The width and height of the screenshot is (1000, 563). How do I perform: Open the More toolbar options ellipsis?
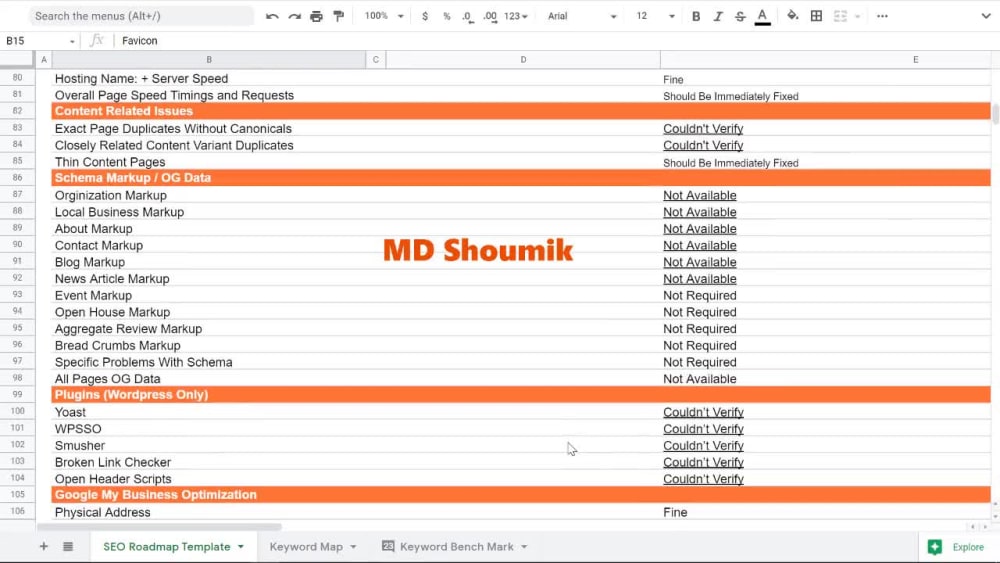(x=882, y=16)
